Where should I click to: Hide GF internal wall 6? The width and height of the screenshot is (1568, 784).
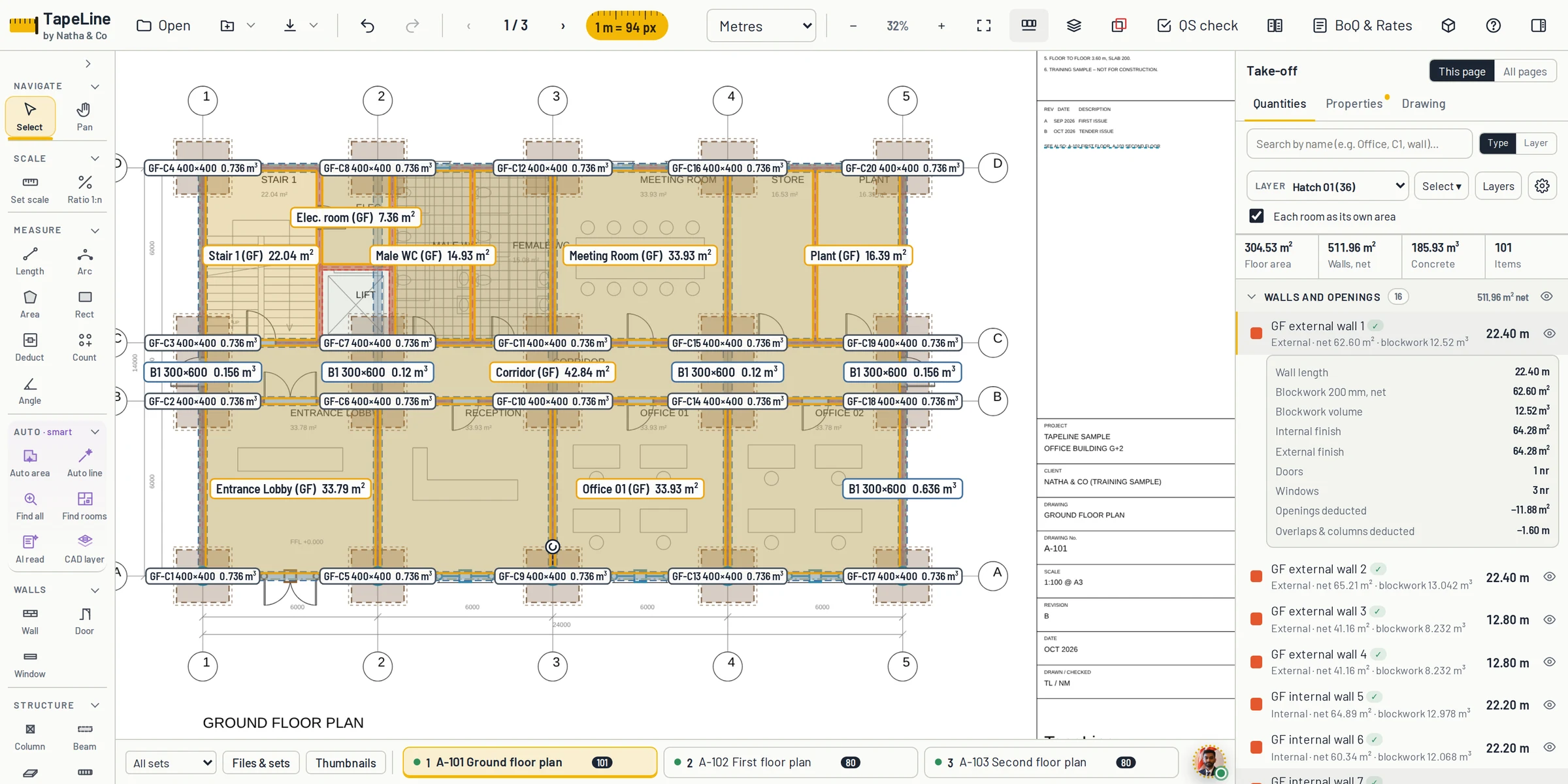pos(1549,747)
